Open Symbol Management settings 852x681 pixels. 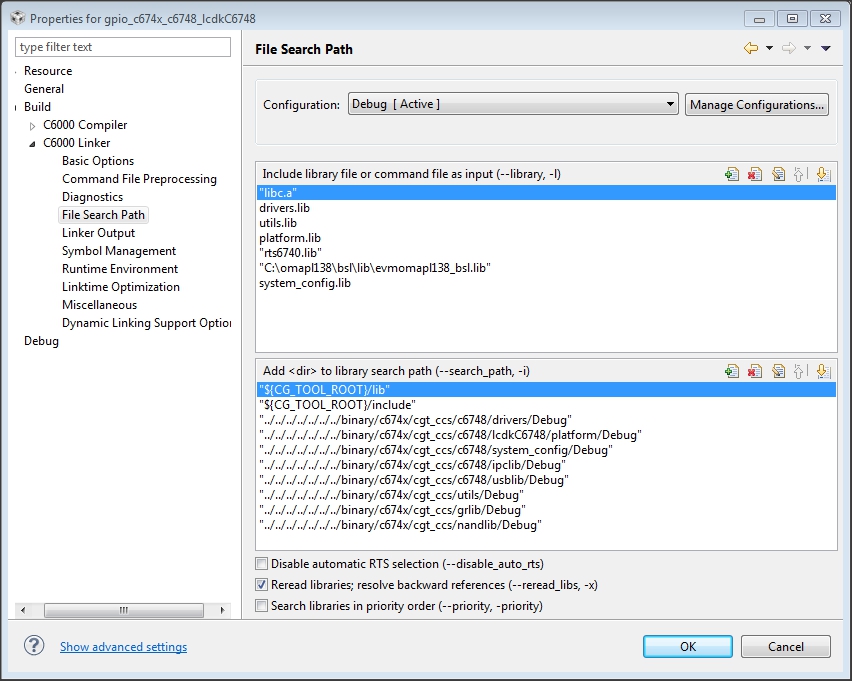[x=119, y=251]
